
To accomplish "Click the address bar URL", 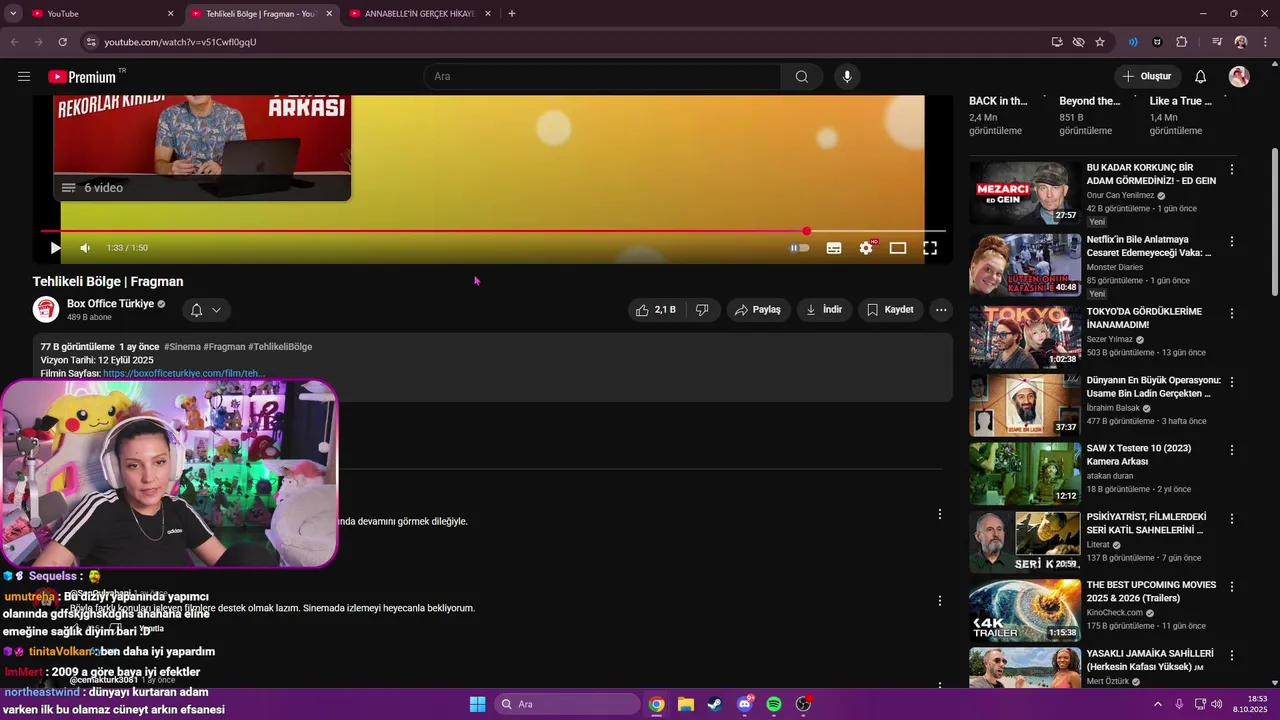I will click(181, 42).
